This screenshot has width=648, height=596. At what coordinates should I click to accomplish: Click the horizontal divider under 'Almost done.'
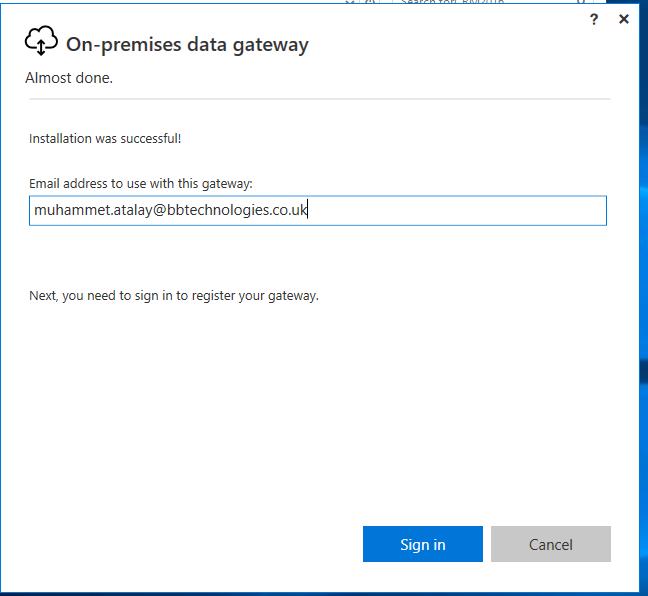(x=318, y=99)
